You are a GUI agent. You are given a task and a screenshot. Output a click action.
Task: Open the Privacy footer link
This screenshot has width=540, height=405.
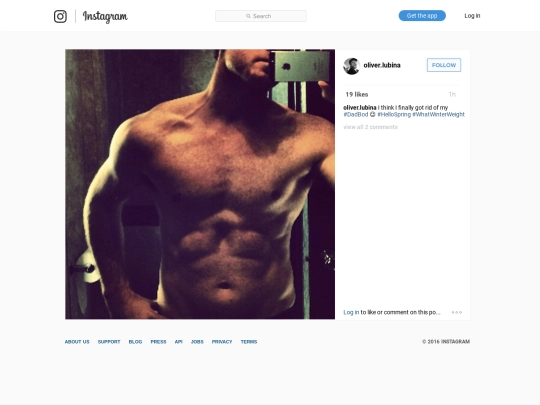[222, 342]
